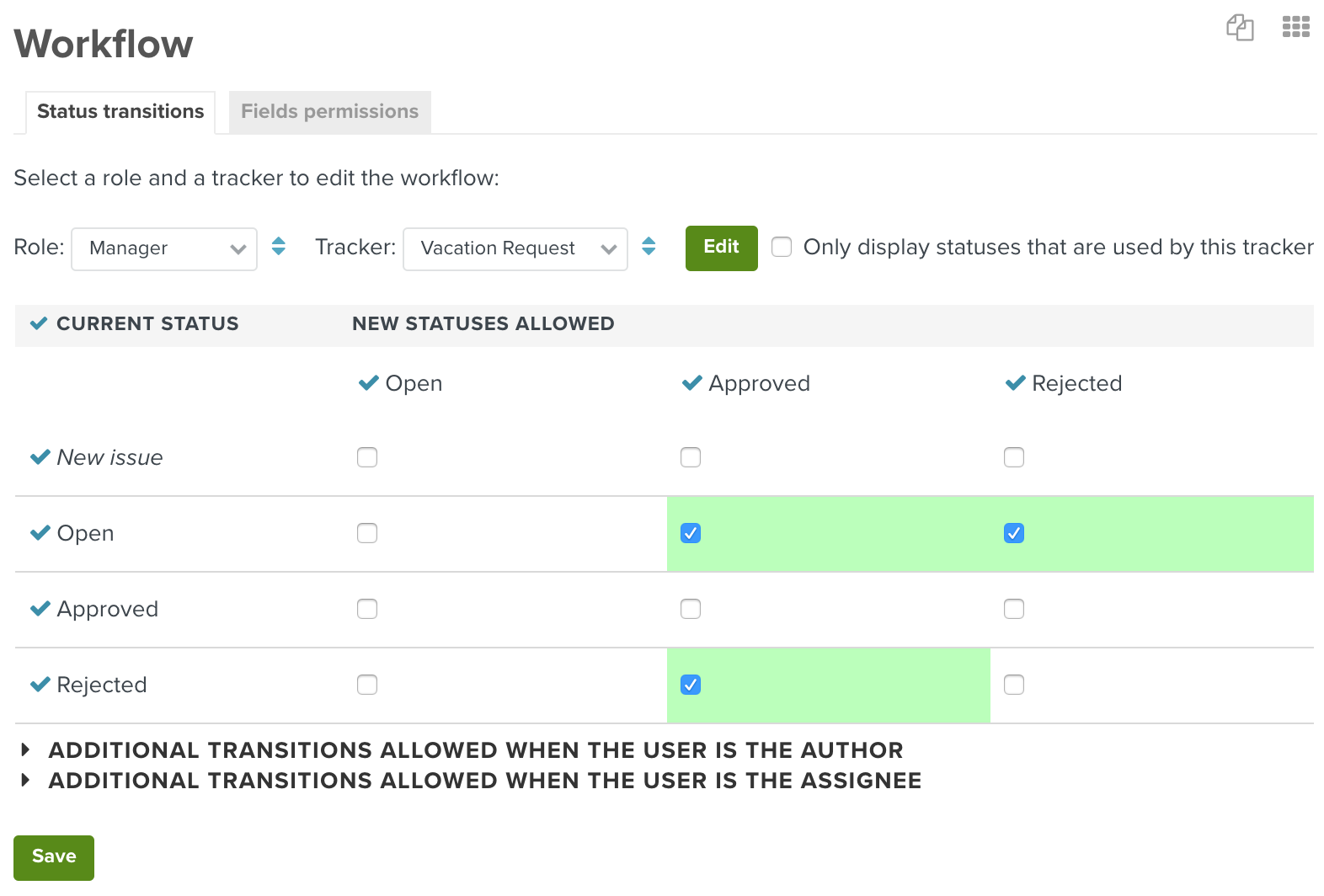
Task: Expand additional transitions when user is assignee
Action: (472, 780)
